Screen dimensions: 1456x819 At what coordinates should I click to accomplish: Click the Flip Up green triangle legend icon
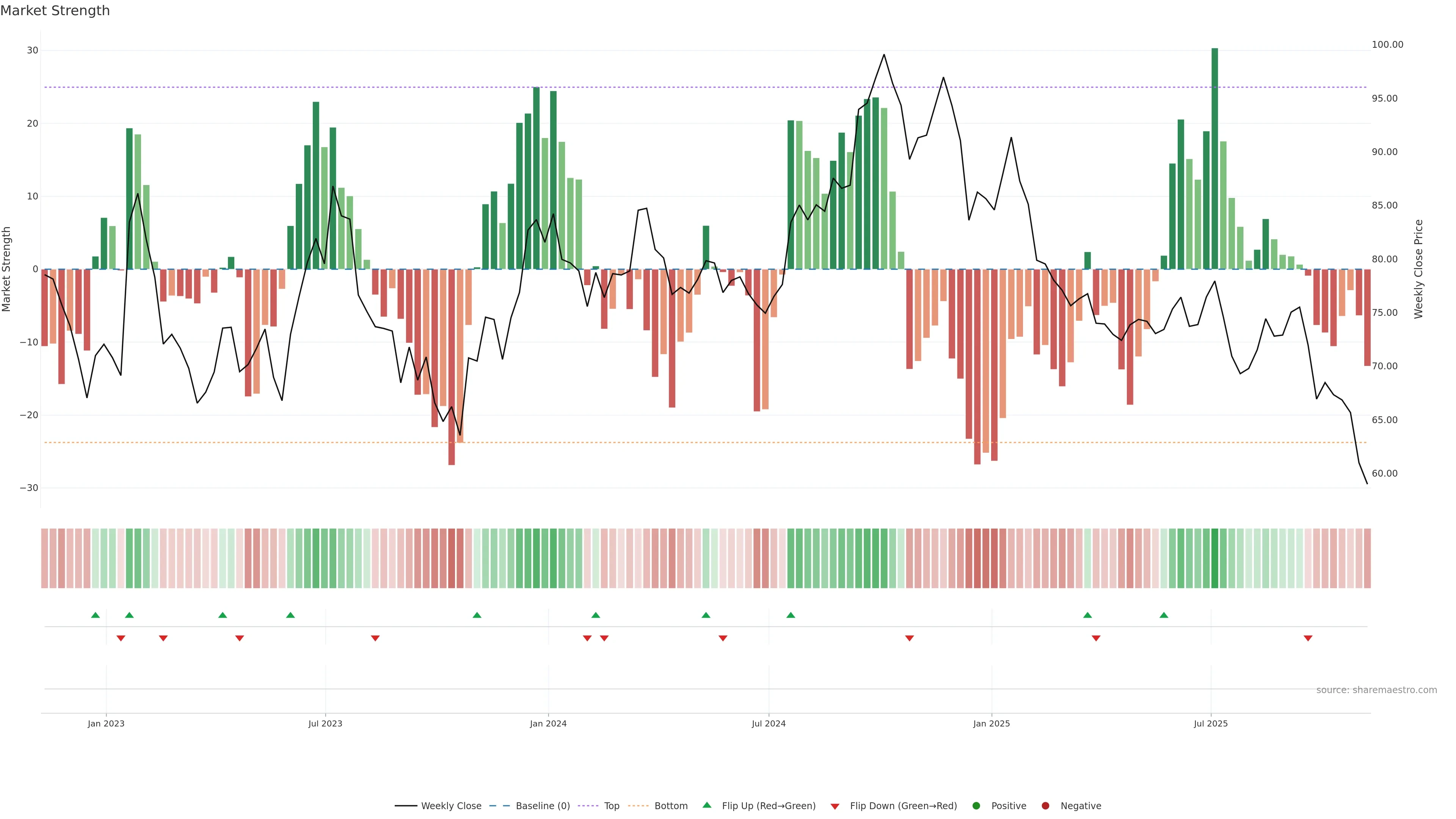[x=706, y=805]
